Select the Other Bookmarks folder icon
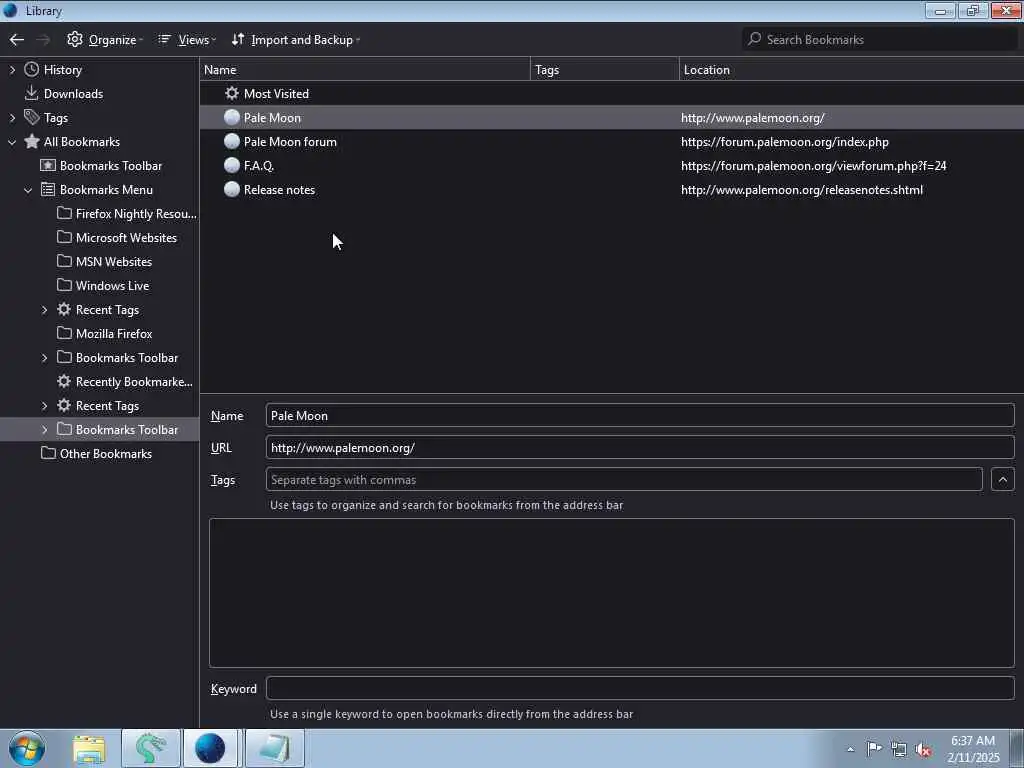This screenshot has height=768, width=1024. pos(48,453)
